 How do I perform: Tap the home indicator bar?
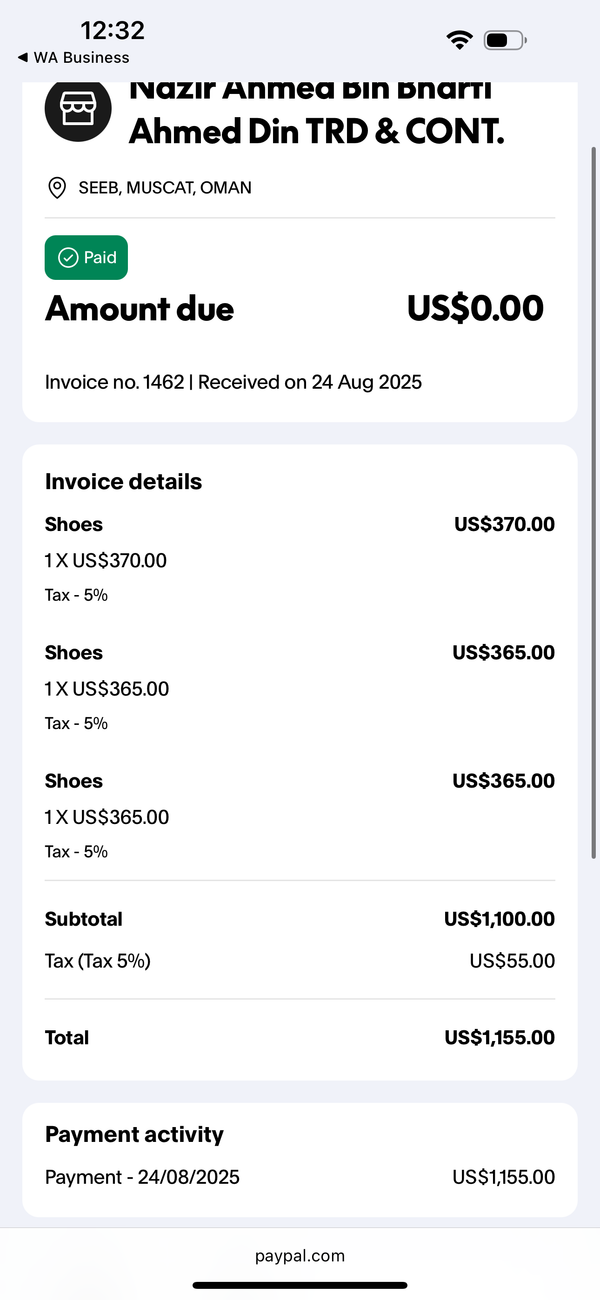click(300, 1285)
